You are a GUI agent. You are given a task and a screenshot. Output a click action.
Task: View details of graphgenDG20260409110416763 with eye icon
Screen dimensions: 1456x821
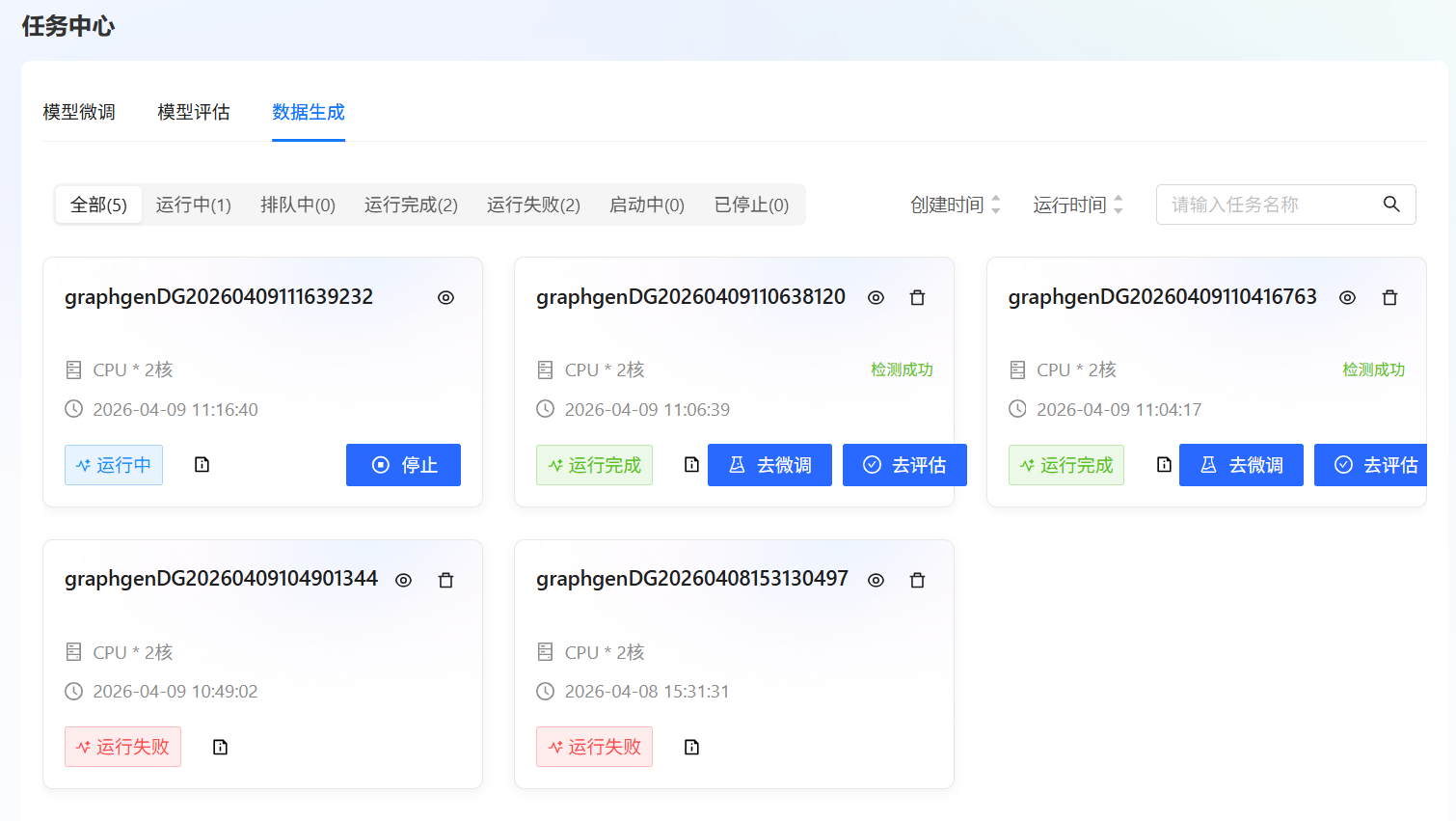(x=1347, y=298)
